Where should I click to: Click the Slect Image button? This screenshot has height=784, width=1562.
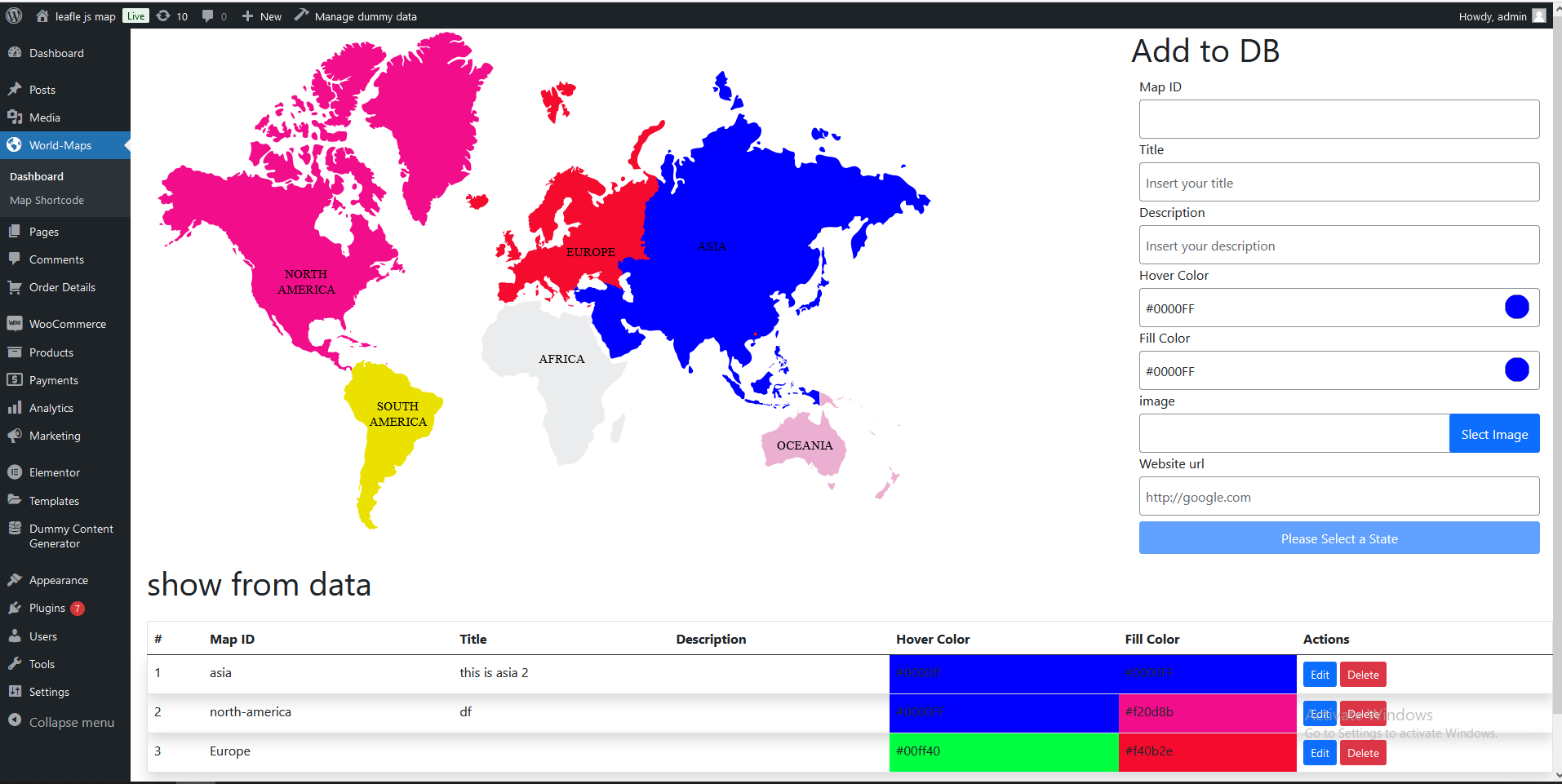[1494, 434]
